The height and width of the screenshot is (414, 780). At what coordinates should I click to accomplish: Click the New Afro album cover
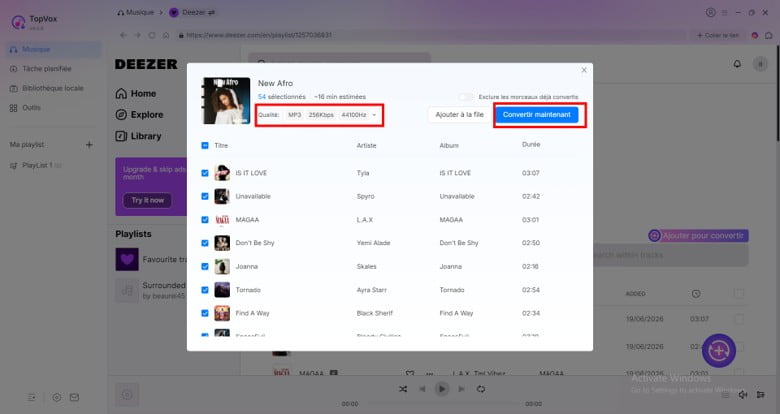click(226, 101)
